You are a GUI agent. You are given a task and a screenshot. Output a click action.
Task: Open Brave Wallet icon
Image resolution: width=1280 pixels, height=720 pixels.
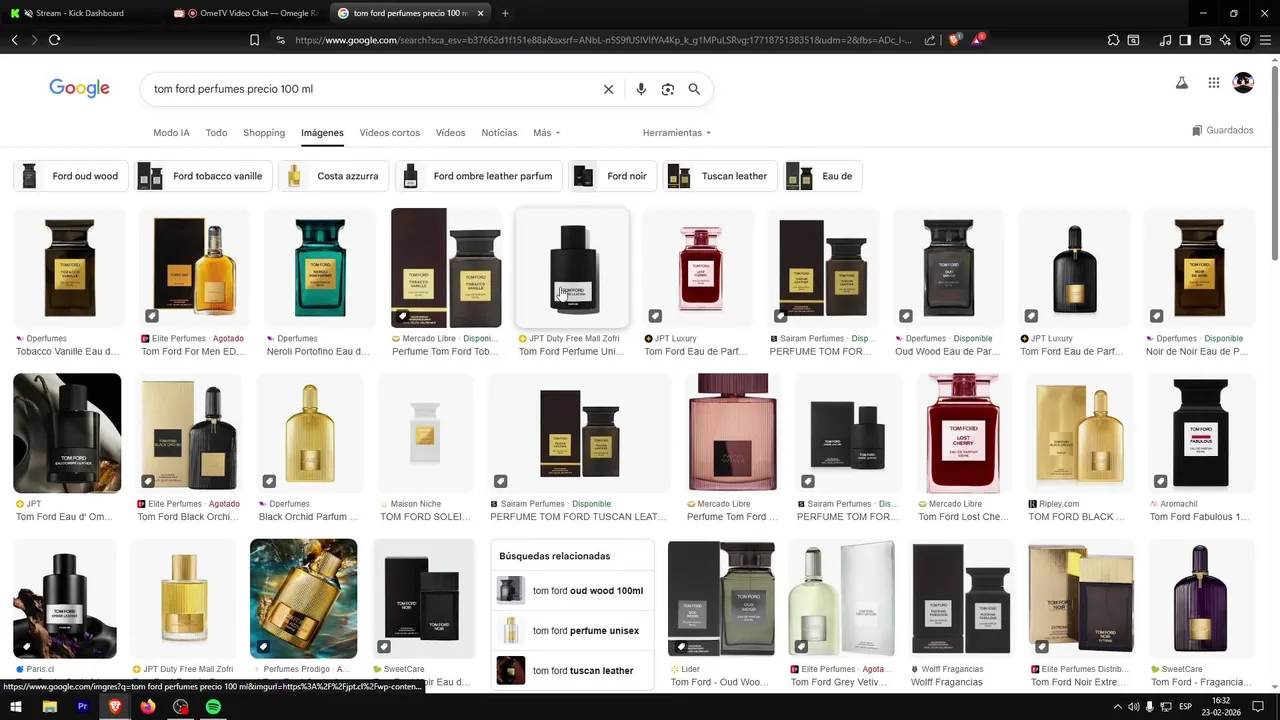click(x=1205, y=40)
